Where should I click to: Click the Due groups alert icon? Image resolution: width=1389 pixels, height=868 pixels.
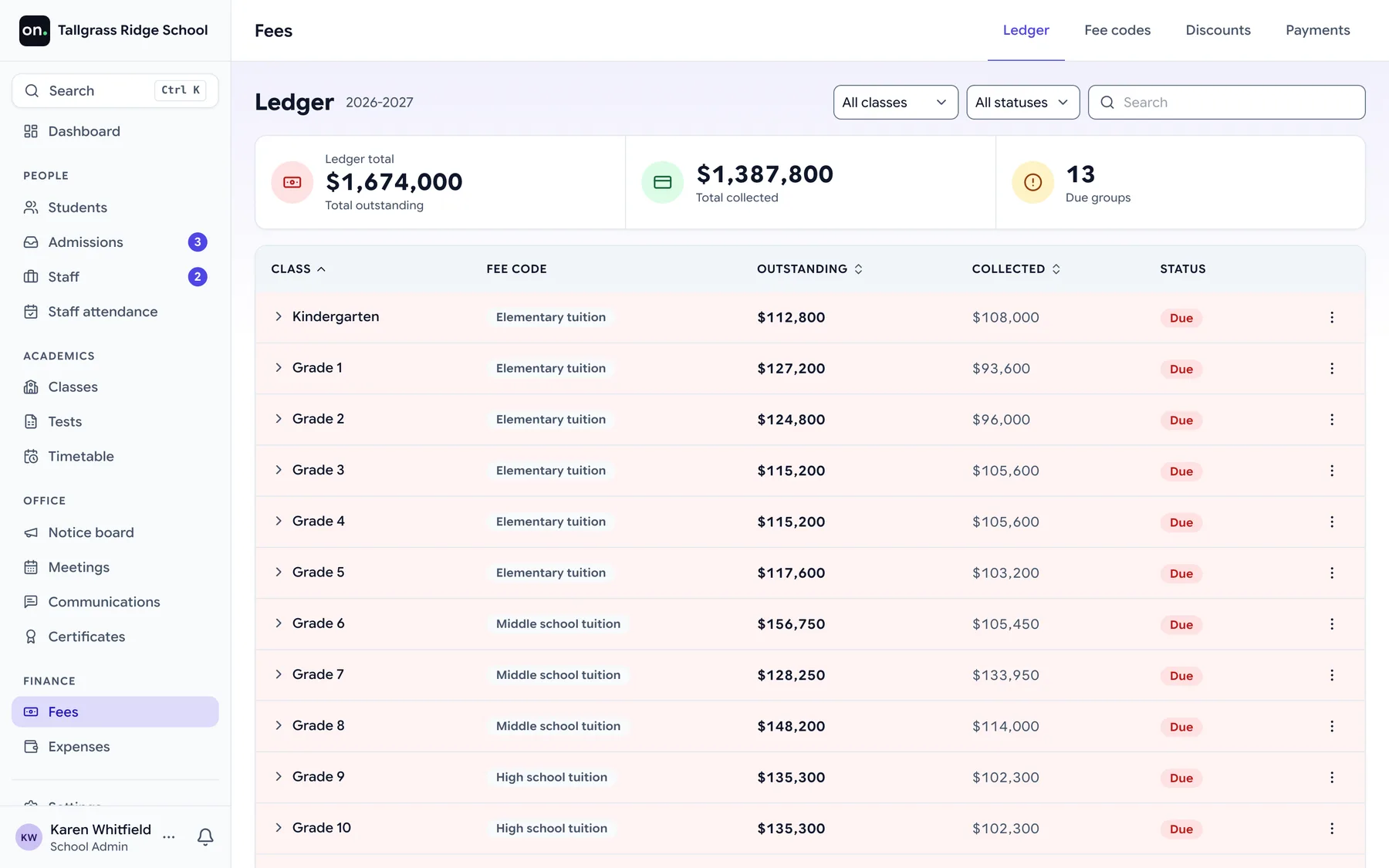pos(1033,182)
